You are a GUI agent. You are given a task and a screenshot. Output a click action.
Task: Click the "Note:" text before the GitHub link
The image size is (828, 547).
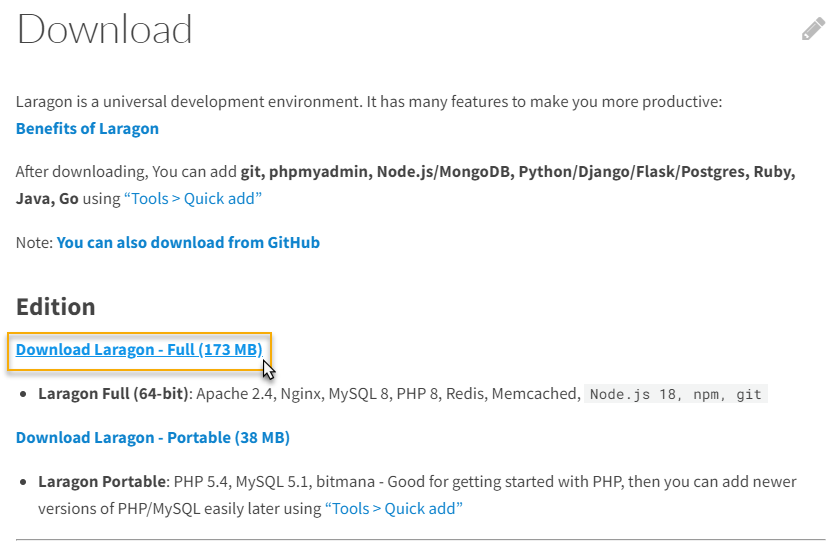34,243
